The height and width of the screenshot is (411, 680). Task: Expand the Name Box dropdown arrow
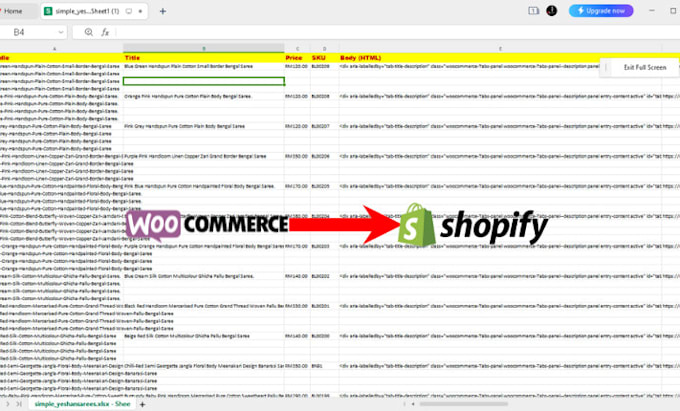point(61,32)
